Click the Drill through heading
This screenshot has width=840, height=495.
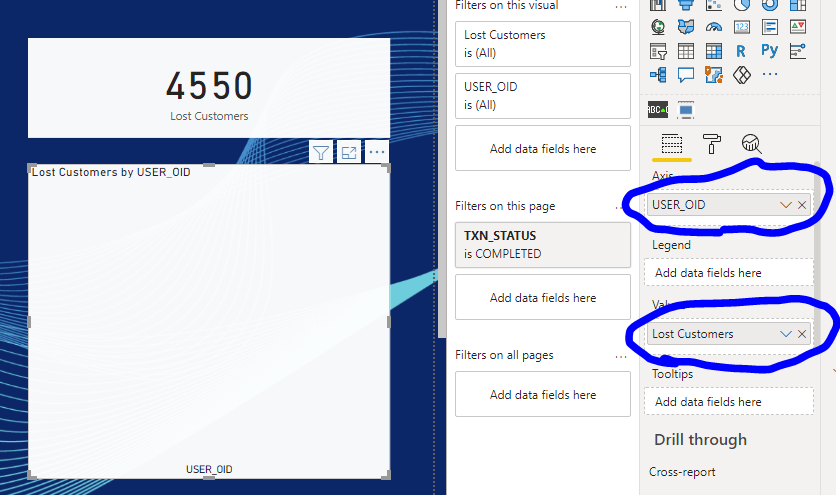[700, 440]
